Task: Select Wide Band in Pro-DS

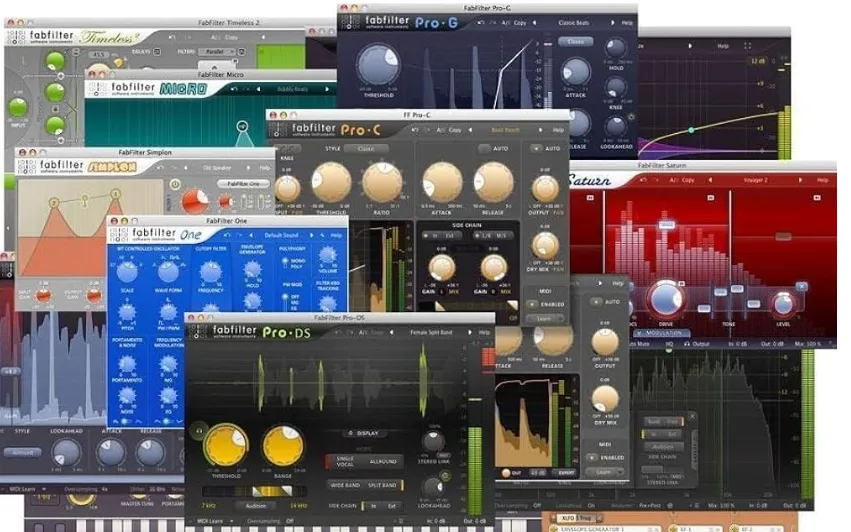Action: 345,485
